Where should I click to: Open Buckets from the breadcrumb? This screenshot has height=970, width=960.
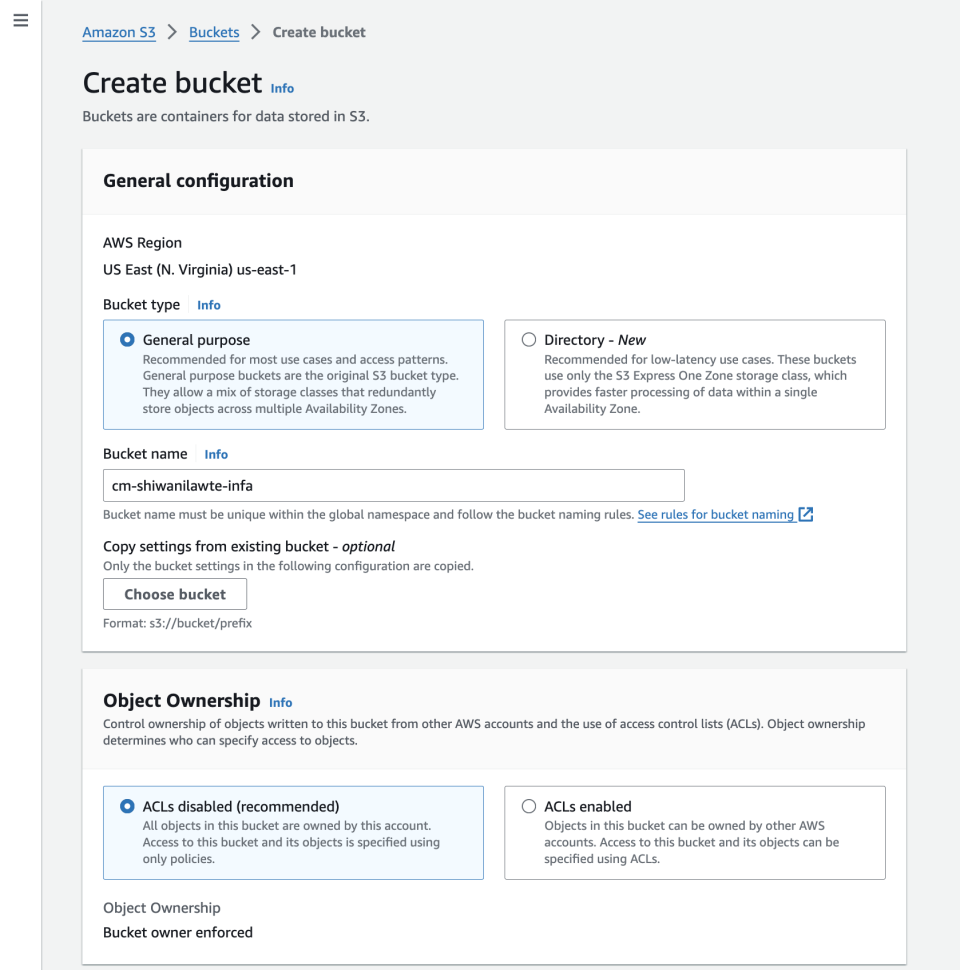click(213, 32)
